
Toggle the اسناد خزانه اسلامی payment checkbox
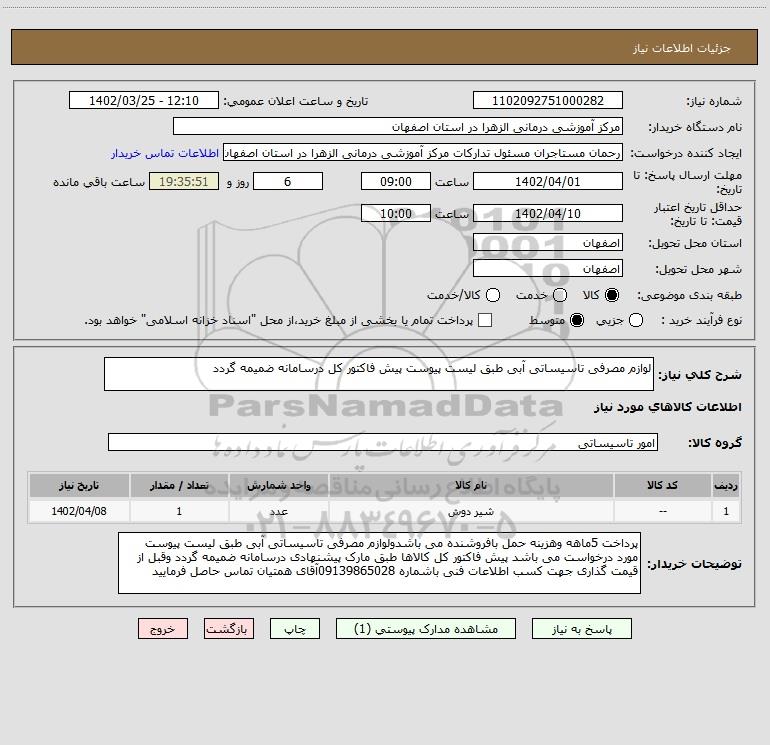point(485,320)
